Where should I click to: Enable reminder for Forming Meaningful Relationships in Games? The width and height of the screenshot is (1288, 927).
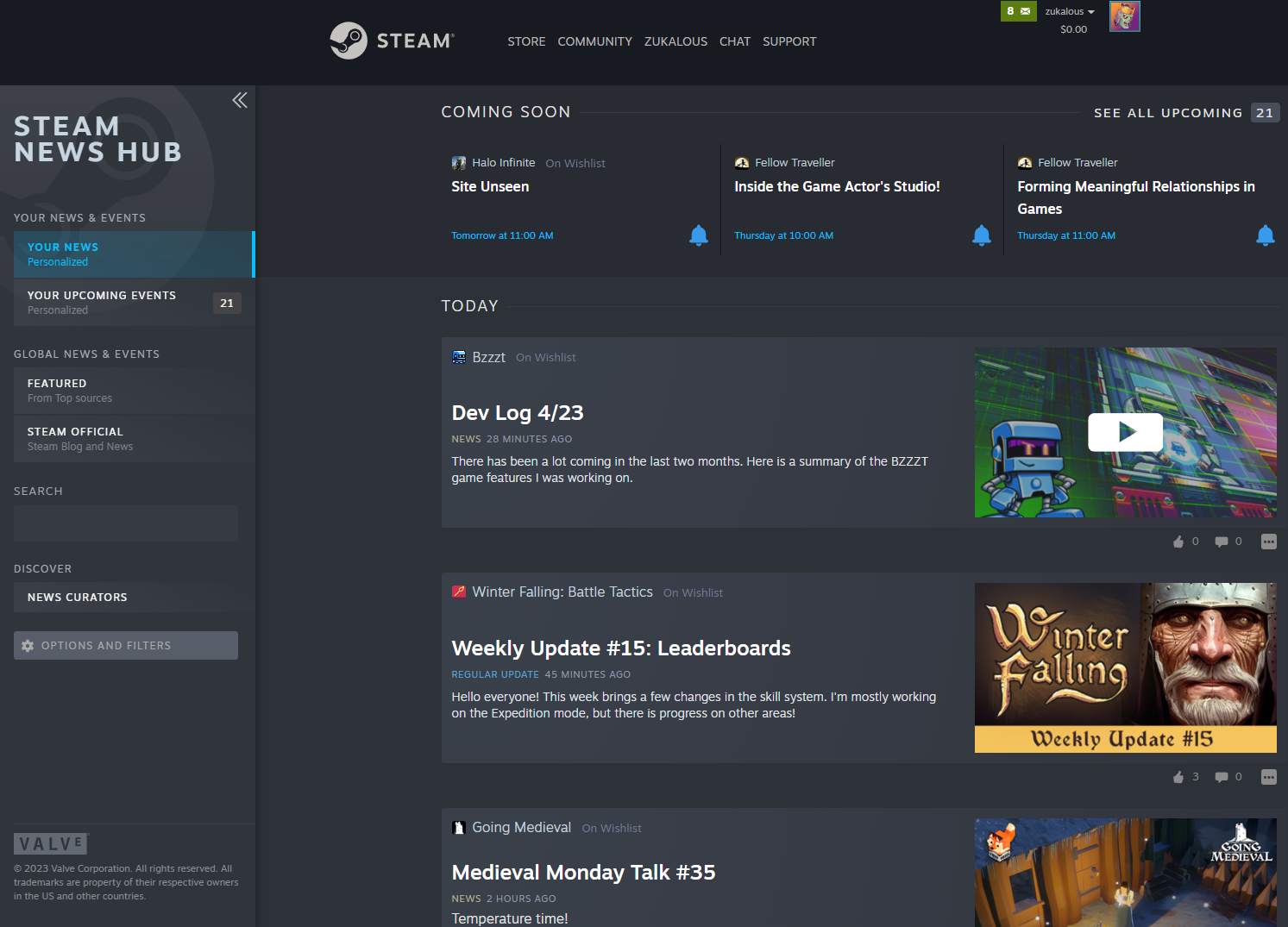click(x=1265, y=235)
